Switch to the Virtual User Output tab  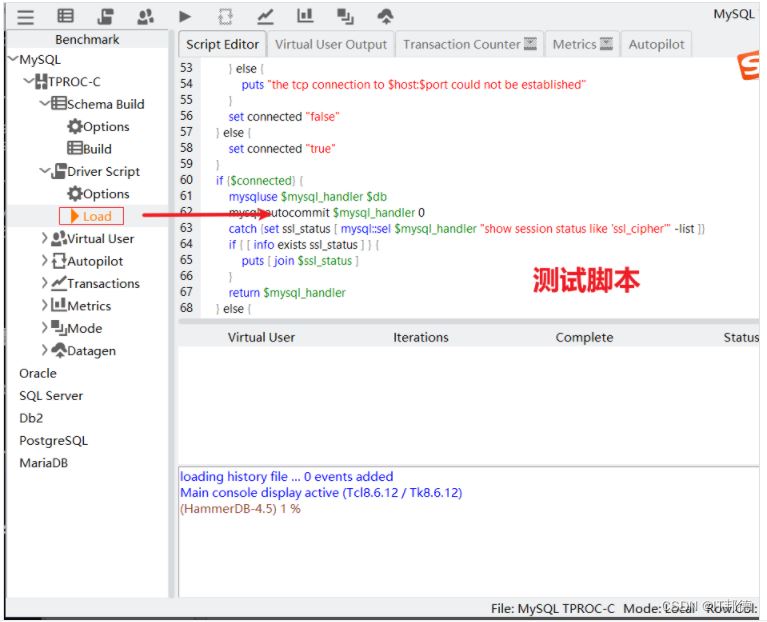coord(330,44)
